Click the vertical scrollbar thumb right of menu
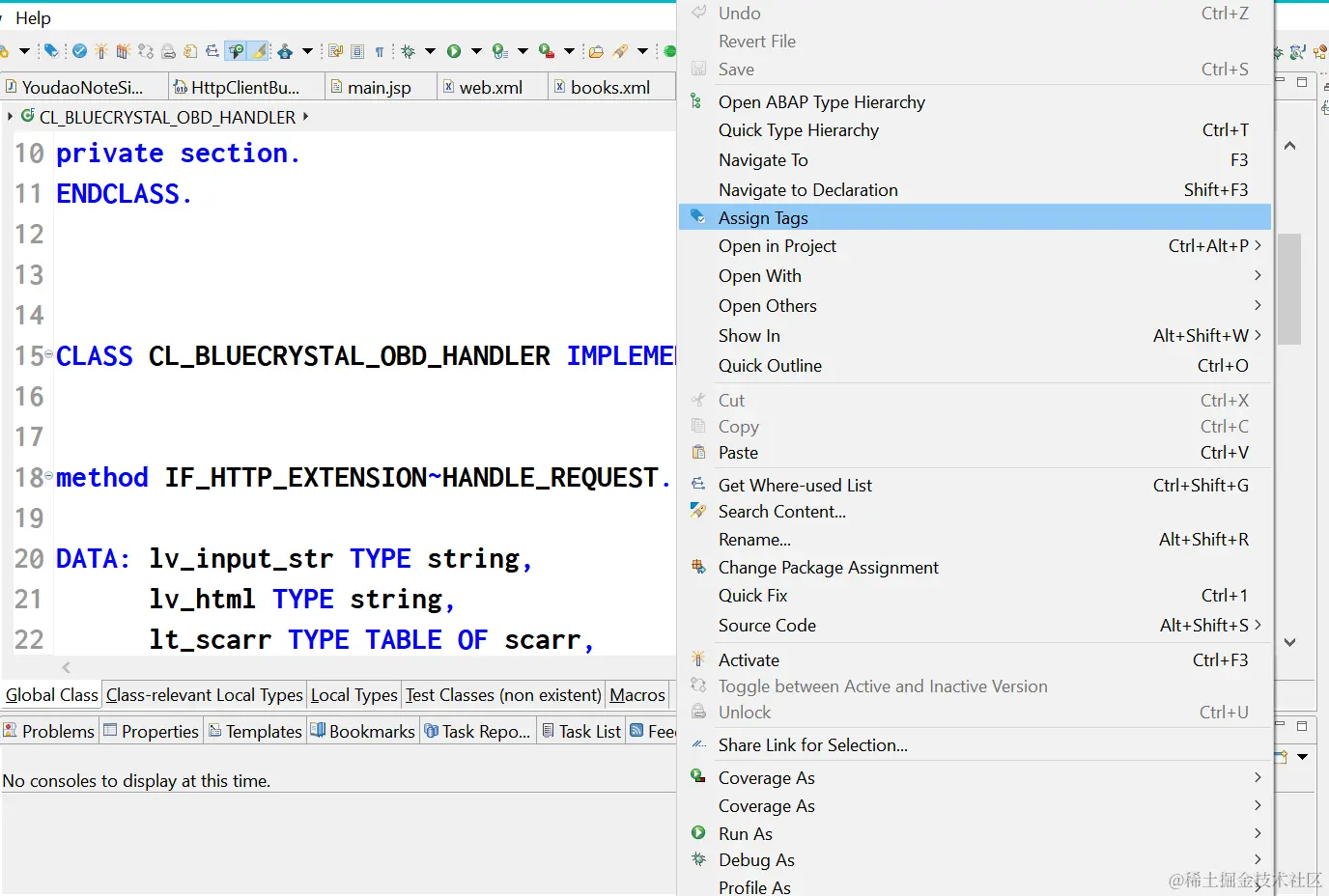1329x896 pixels. [1289, 289]
